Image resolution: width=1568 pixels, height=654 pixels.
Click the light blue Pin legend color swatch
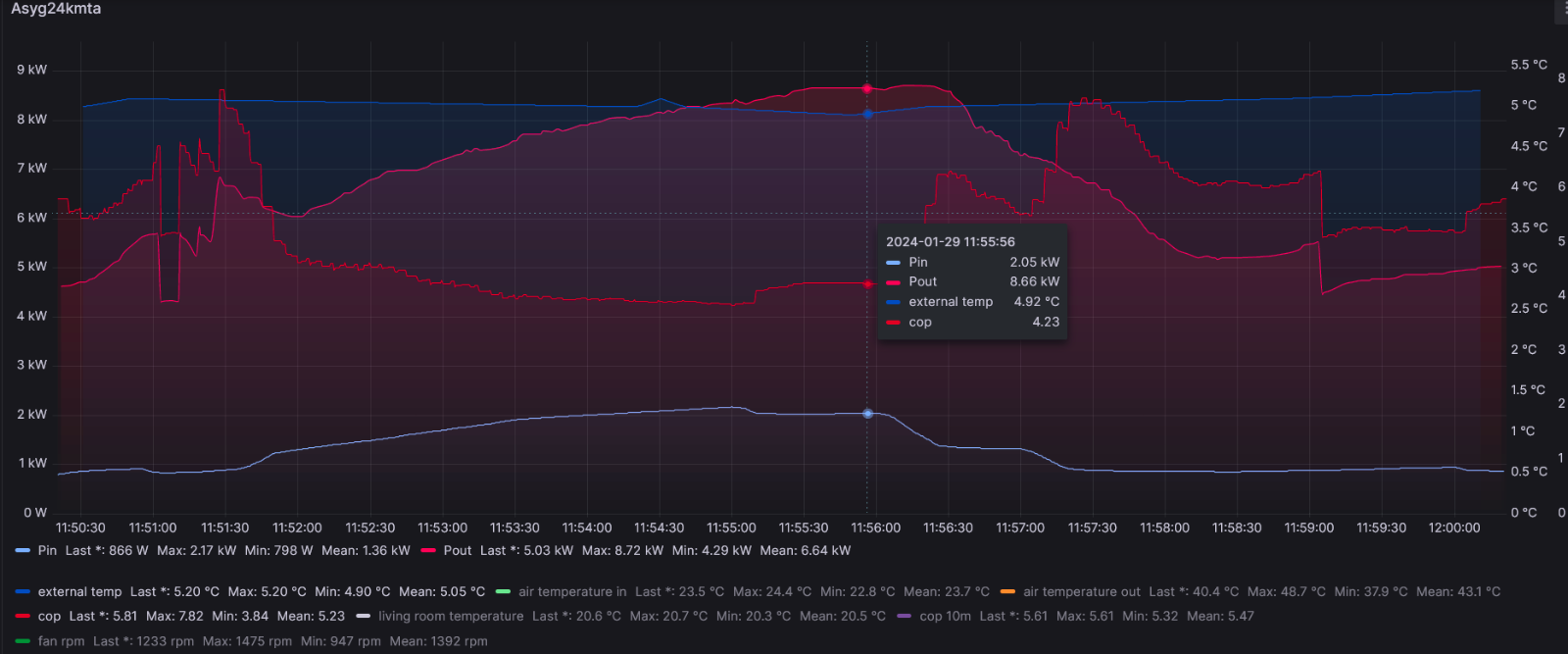[23, 551]
